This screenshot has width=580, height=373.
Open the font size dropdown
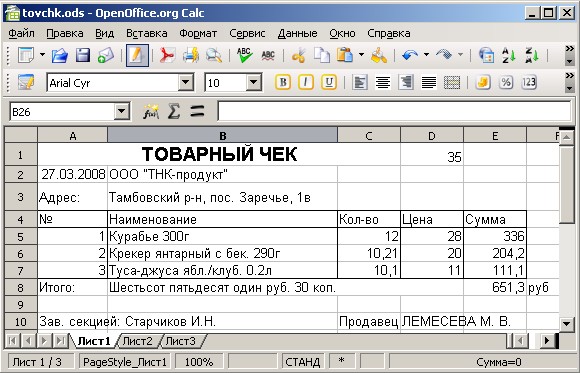click(254, 83)
